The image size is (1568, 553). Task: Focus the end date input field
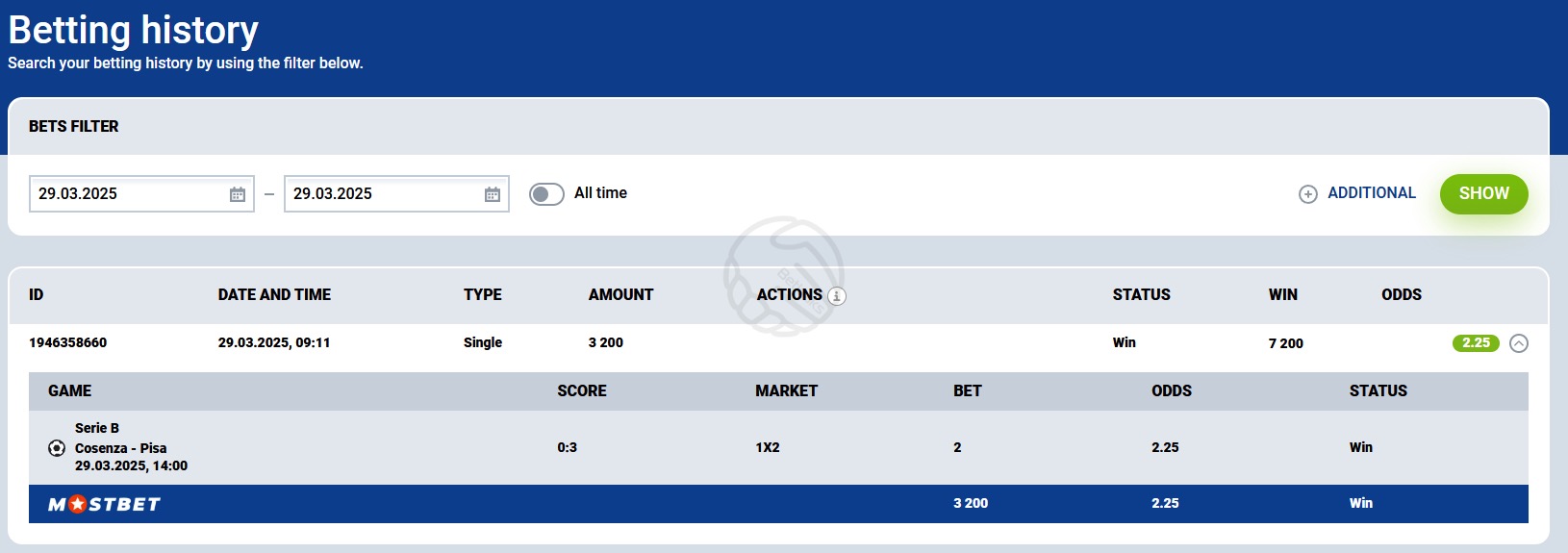[x=396, y=193]
